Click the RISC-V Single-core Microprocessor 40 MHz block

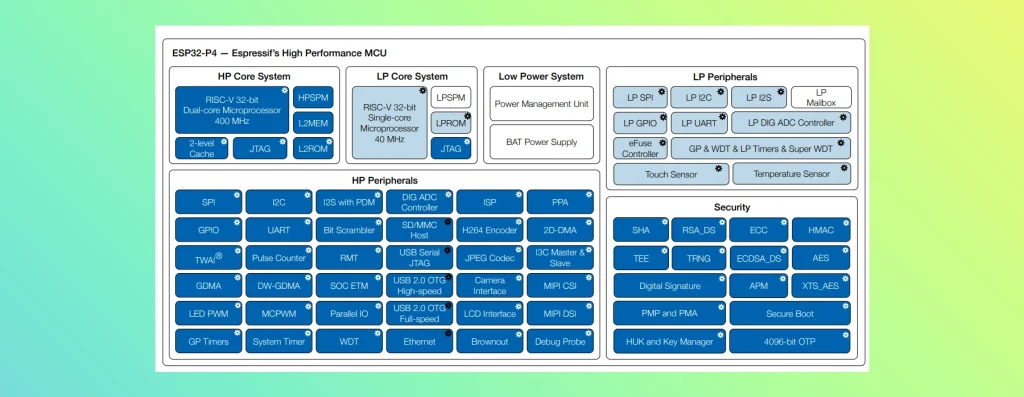tap(390, 123)
